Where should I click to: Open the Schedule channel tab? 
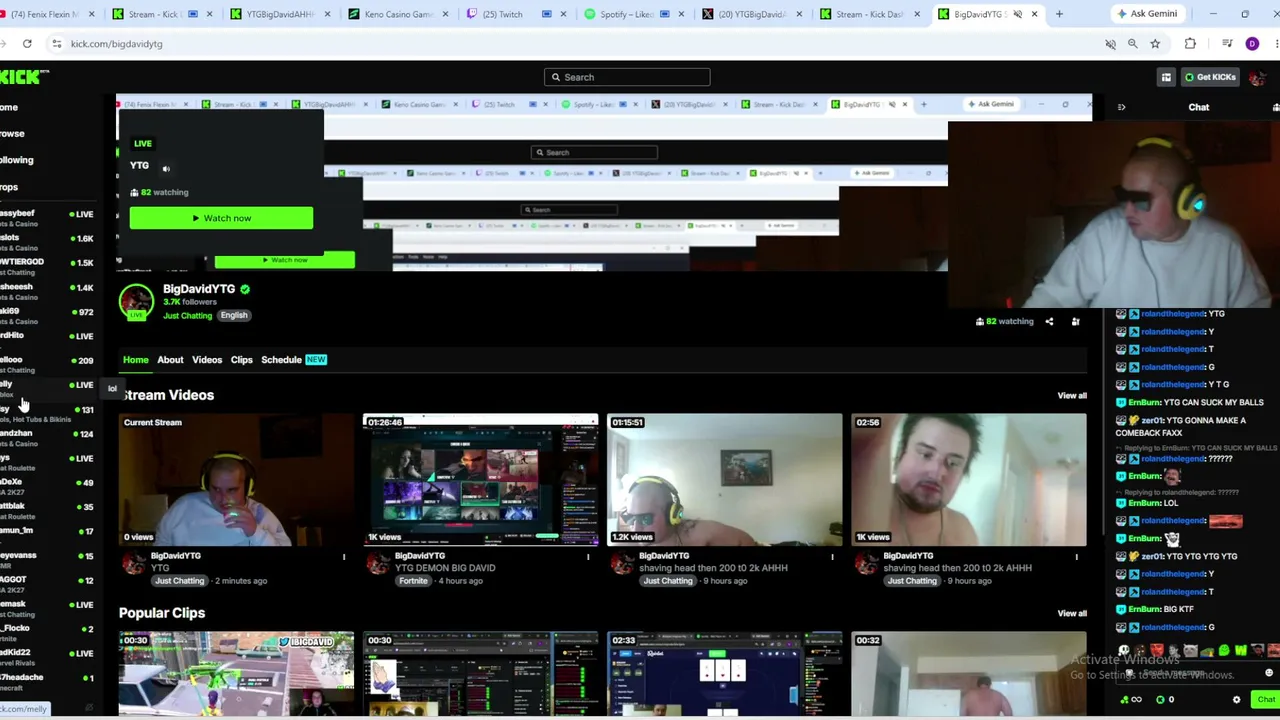pyautogui.click(x=281, y=360)
